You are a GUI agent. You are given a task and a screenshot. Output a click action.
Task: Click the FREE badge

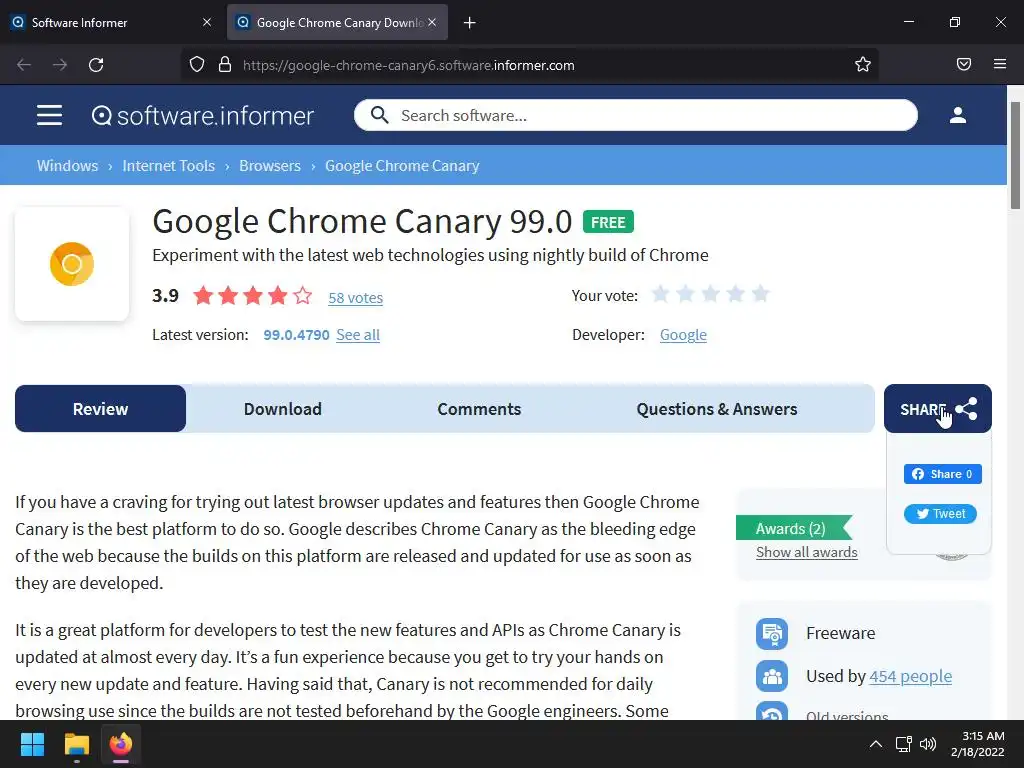608,223
